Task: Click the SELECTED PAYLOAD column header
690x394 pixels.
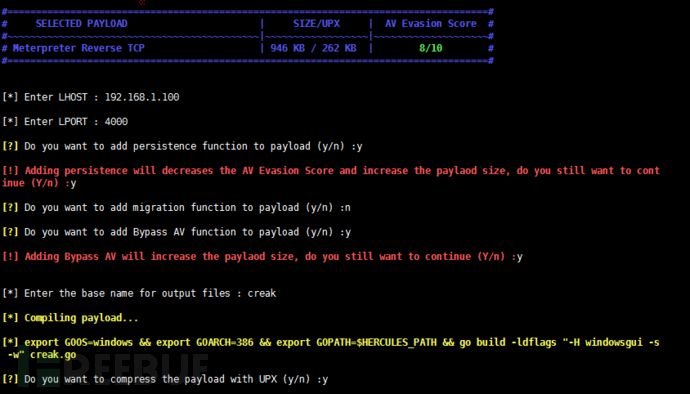Action: [81, 24]
